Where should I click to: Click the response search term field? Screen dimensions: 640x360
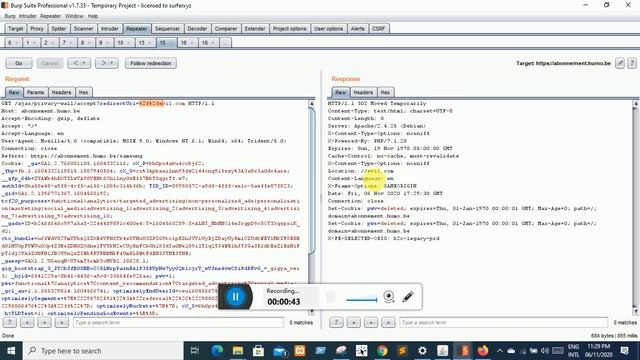coord(504,322)
